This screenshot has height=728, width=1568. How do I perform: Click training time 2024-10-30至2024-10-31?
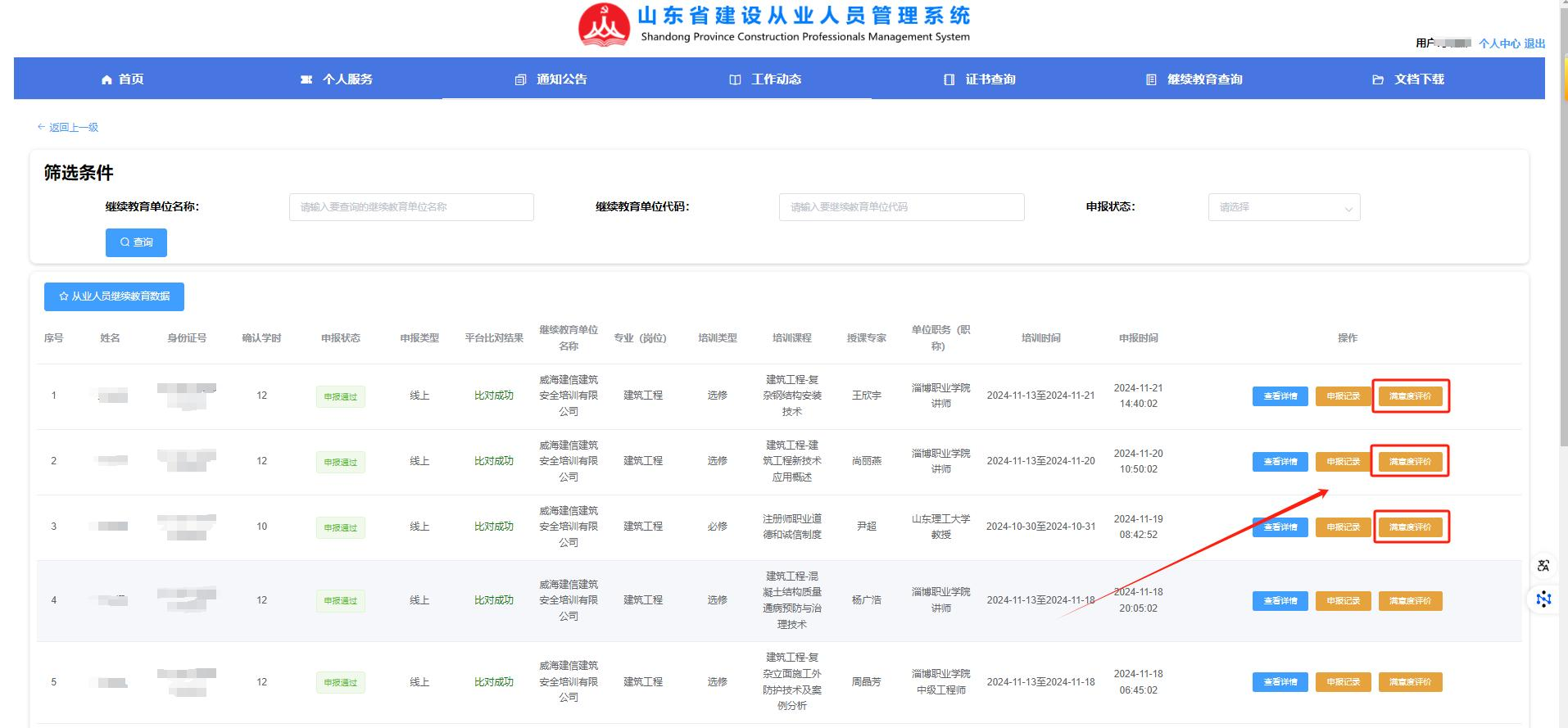pos(1040,527)
